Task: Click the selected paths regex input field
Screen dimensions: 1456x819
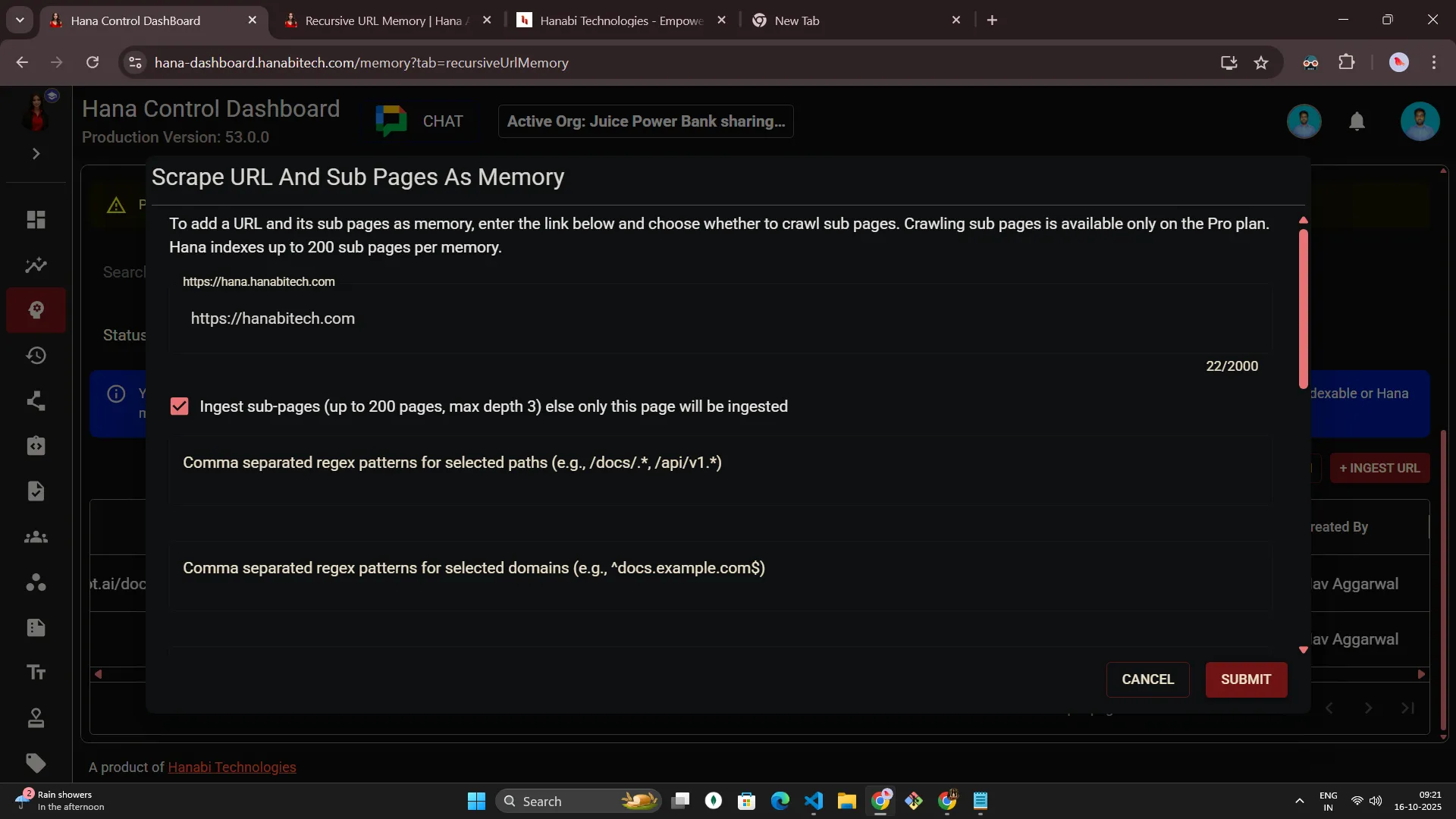Action: click(x=719, y=472)
